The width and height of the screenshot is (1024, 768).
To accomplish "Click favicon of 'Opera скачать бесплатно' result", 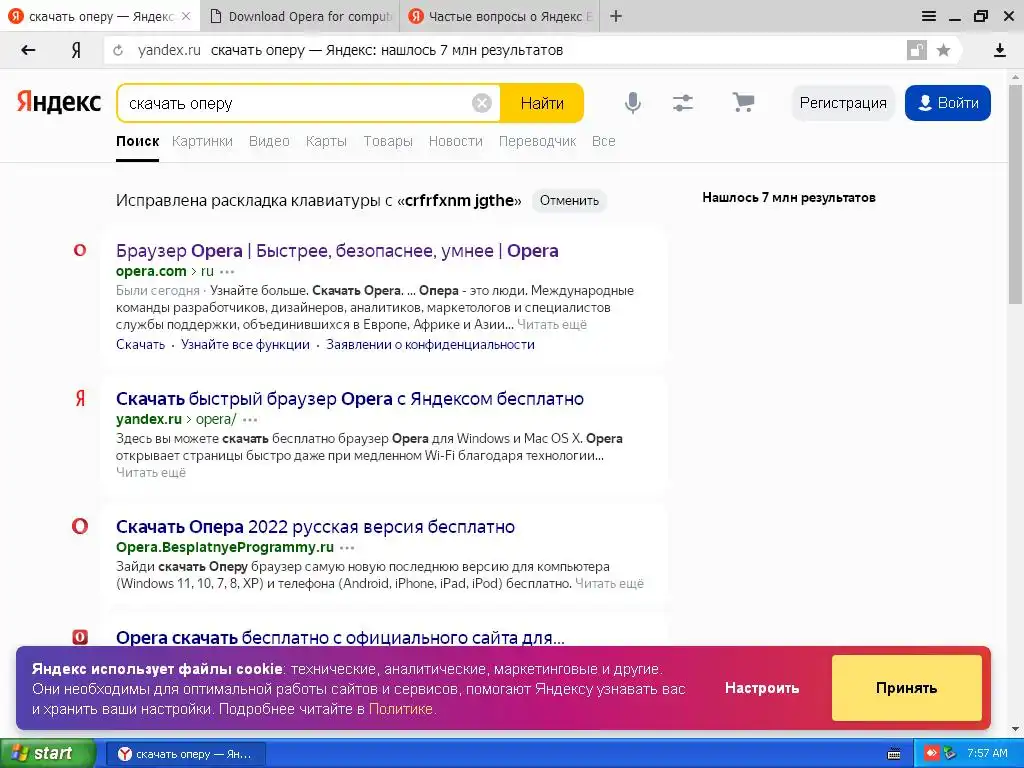I will 80,636.
